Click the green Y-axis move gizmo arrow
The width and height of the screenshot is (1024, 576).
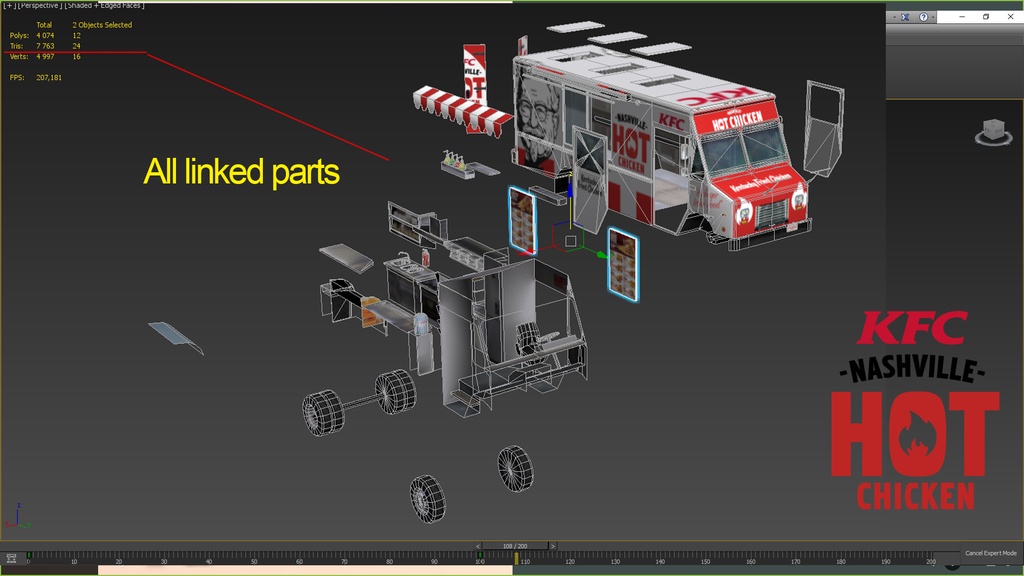tap(603, 255)
